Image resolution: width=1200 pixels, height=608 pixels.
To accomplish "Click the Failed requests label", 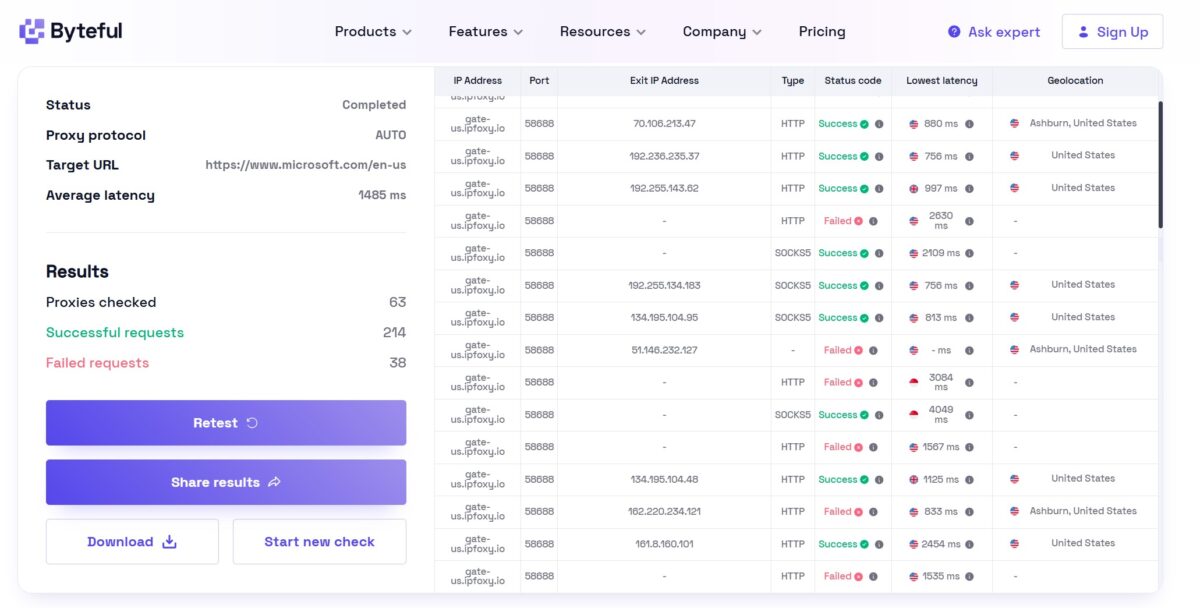I will tap(97, 363).
